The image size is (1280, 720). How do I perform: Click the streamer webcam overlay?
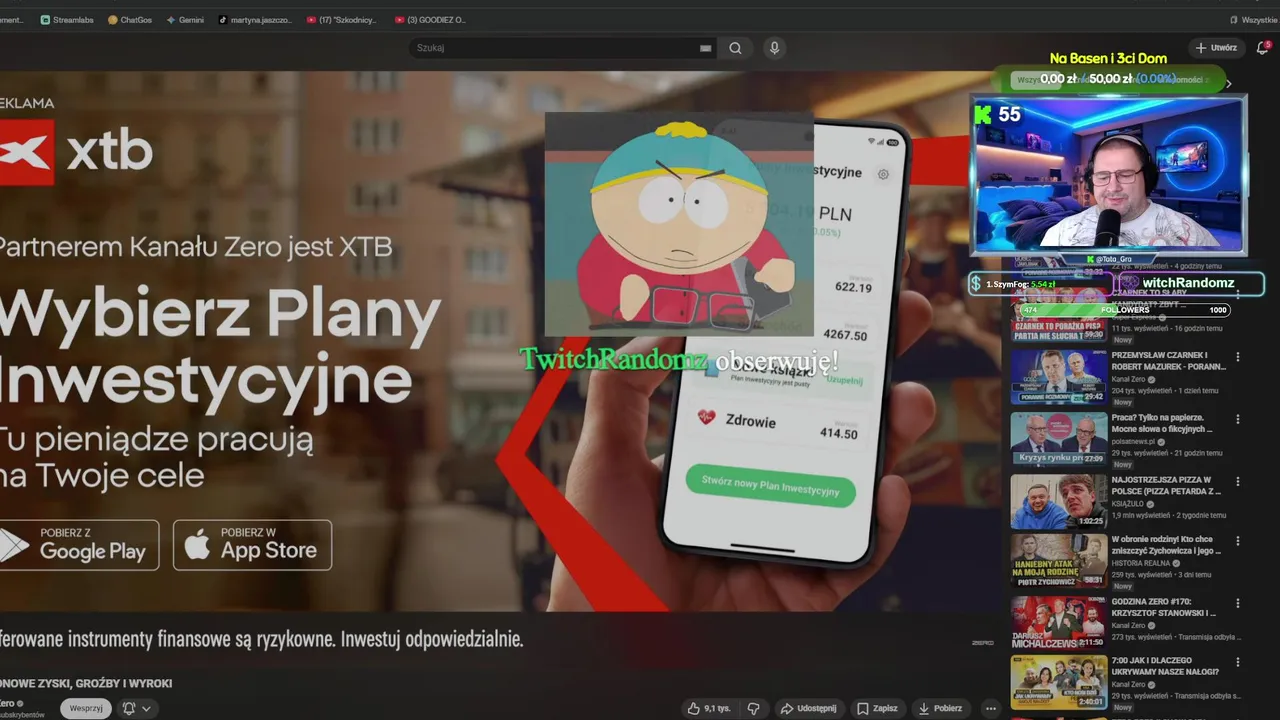pos(1108,175)
